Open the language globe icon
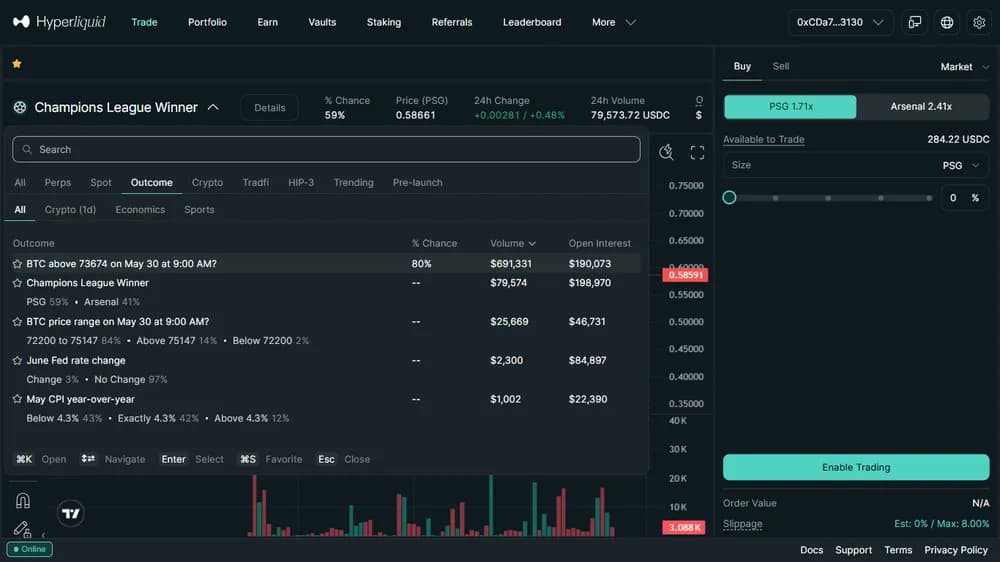1000x562 pixels. (947, 22)
